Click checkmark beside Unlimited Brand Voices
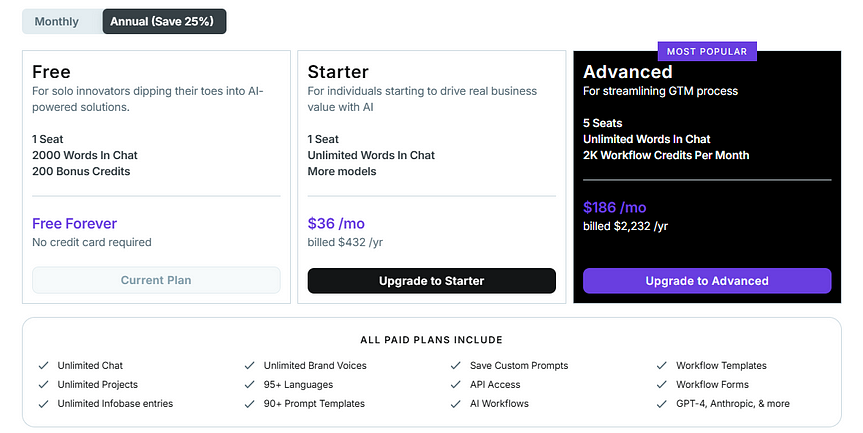 (250, 366)
